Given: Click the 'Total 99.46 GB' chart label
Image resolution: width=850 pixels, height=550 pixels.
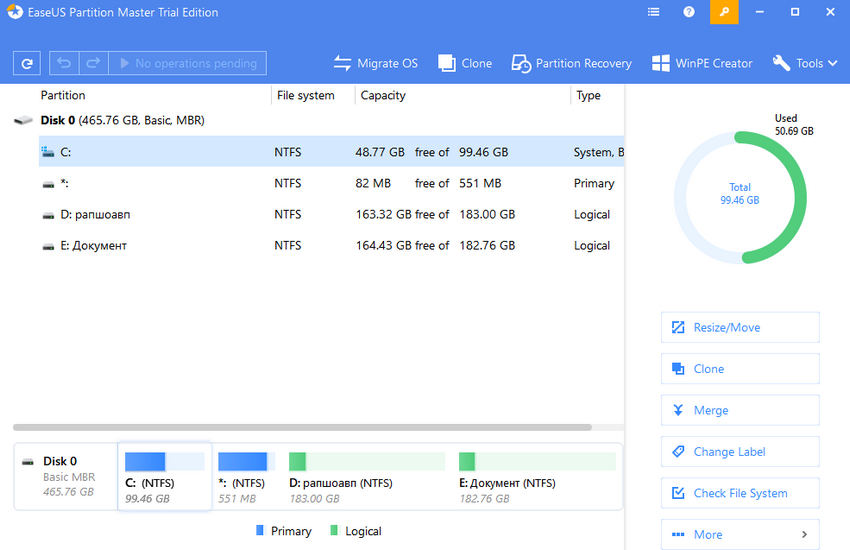Looking at the screenshot, I should (740, 193).
